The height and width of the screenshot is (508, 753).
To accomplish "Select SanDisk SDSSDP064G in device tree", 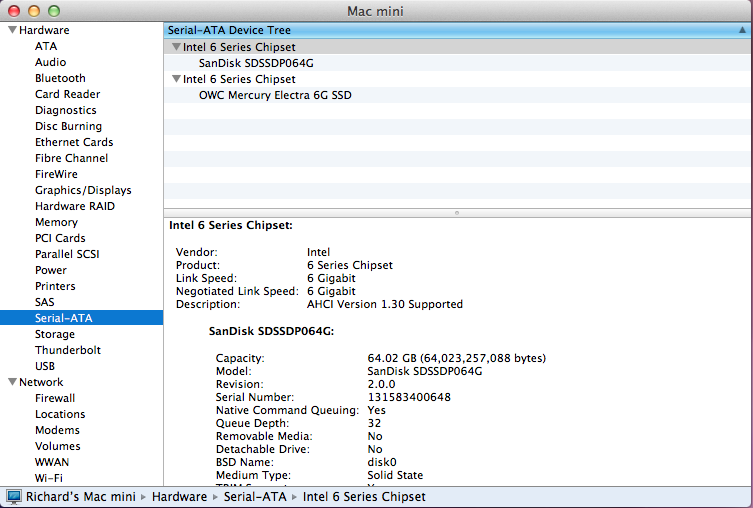I will [x=256, y=63].
